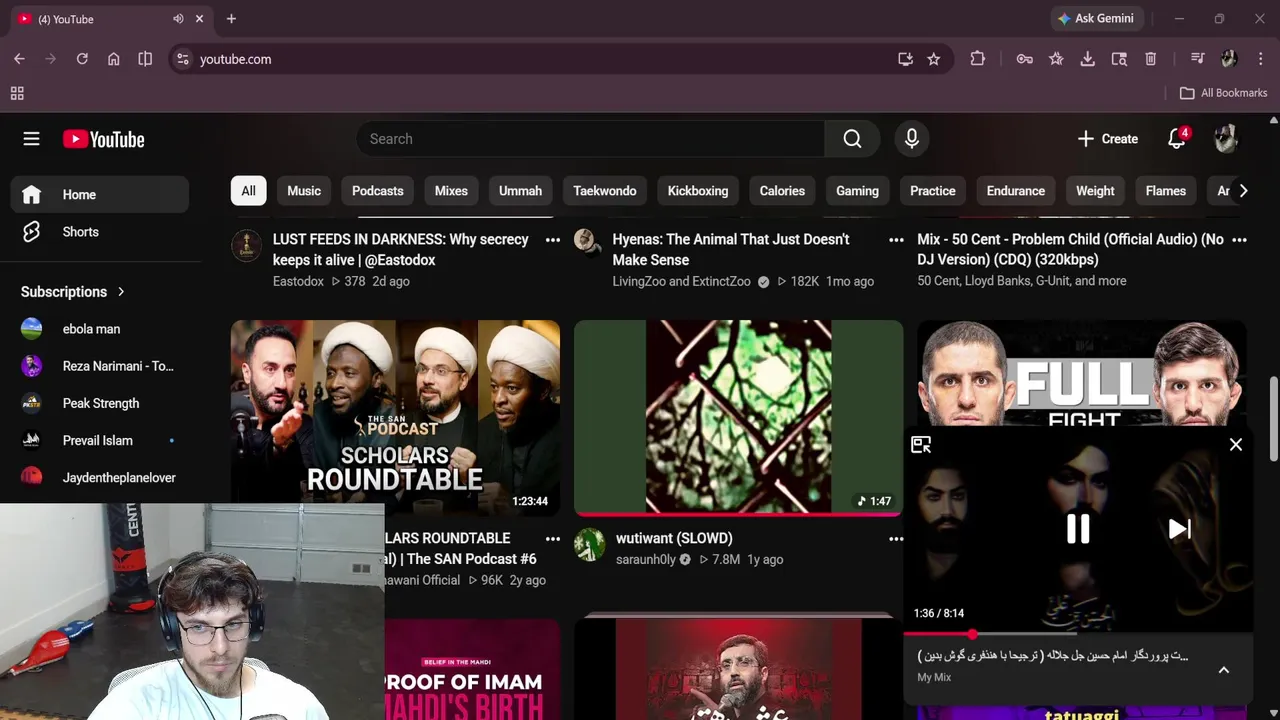Screen dimensions: 1280x720
Task: Open Prevail Islam subscription
Action: tap(100, 440)
